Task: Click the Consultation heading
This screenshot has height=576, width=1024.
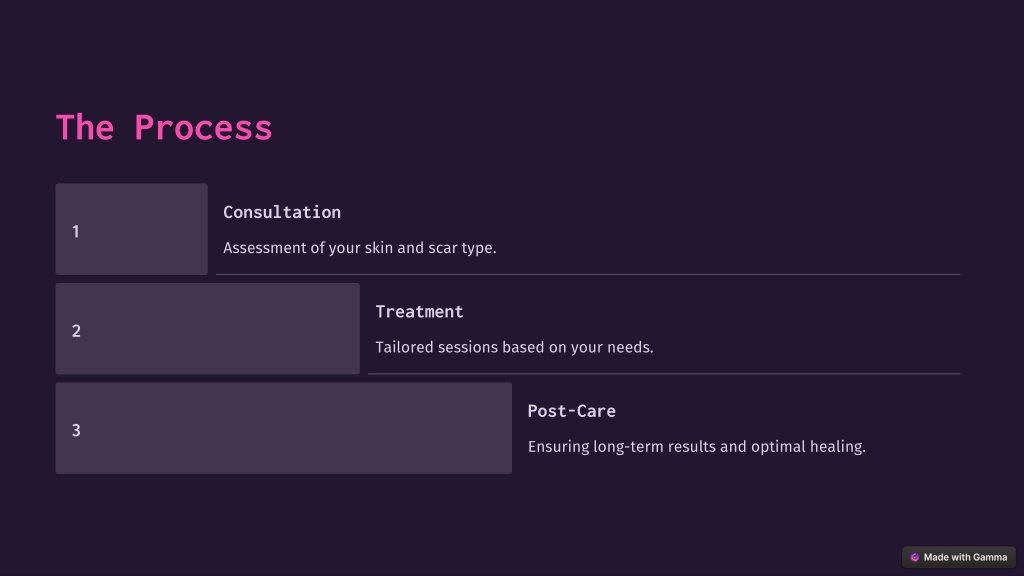Action: click(x=282, y=212)
